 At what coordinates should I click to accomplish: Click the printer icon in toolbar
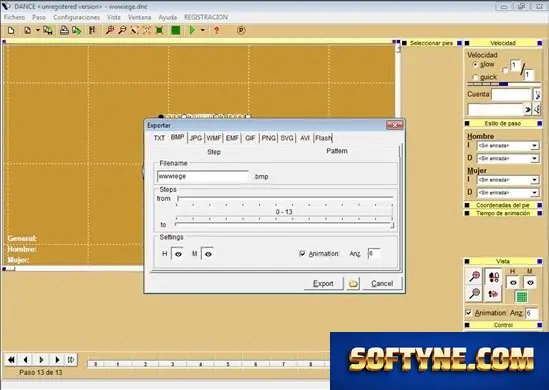pyautogui.click(x=64, y=30)
